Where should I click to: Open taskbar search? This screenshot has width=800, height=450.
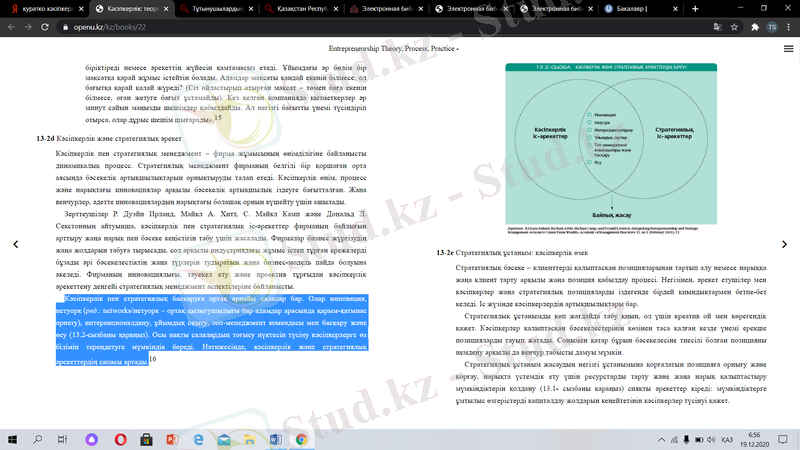click(x=37, y=439)
